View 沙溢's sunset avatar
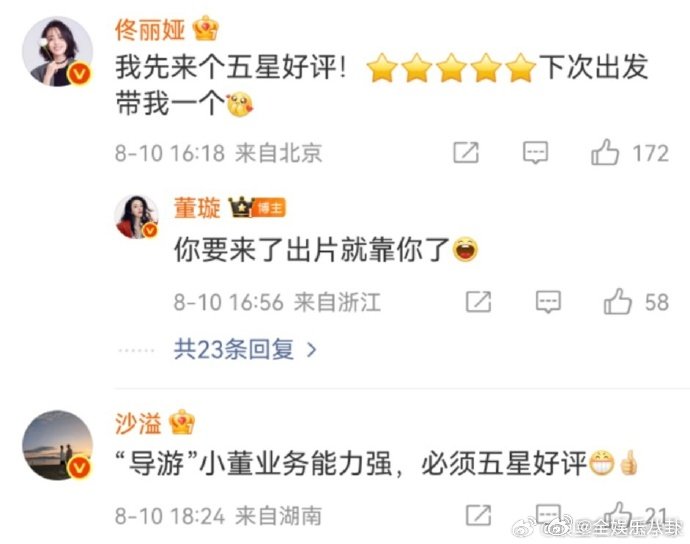690x544 pixels. [x=57, y=445]
